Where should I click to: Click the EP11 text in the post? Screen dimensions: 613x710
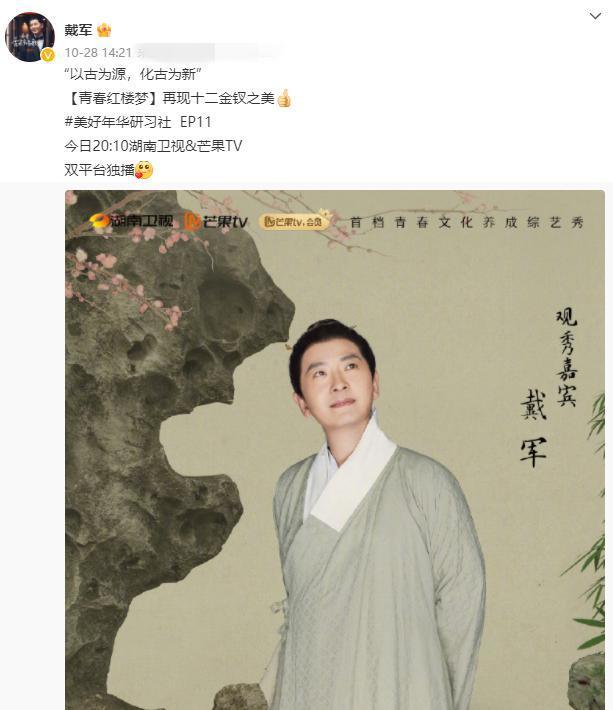[196, 122]
